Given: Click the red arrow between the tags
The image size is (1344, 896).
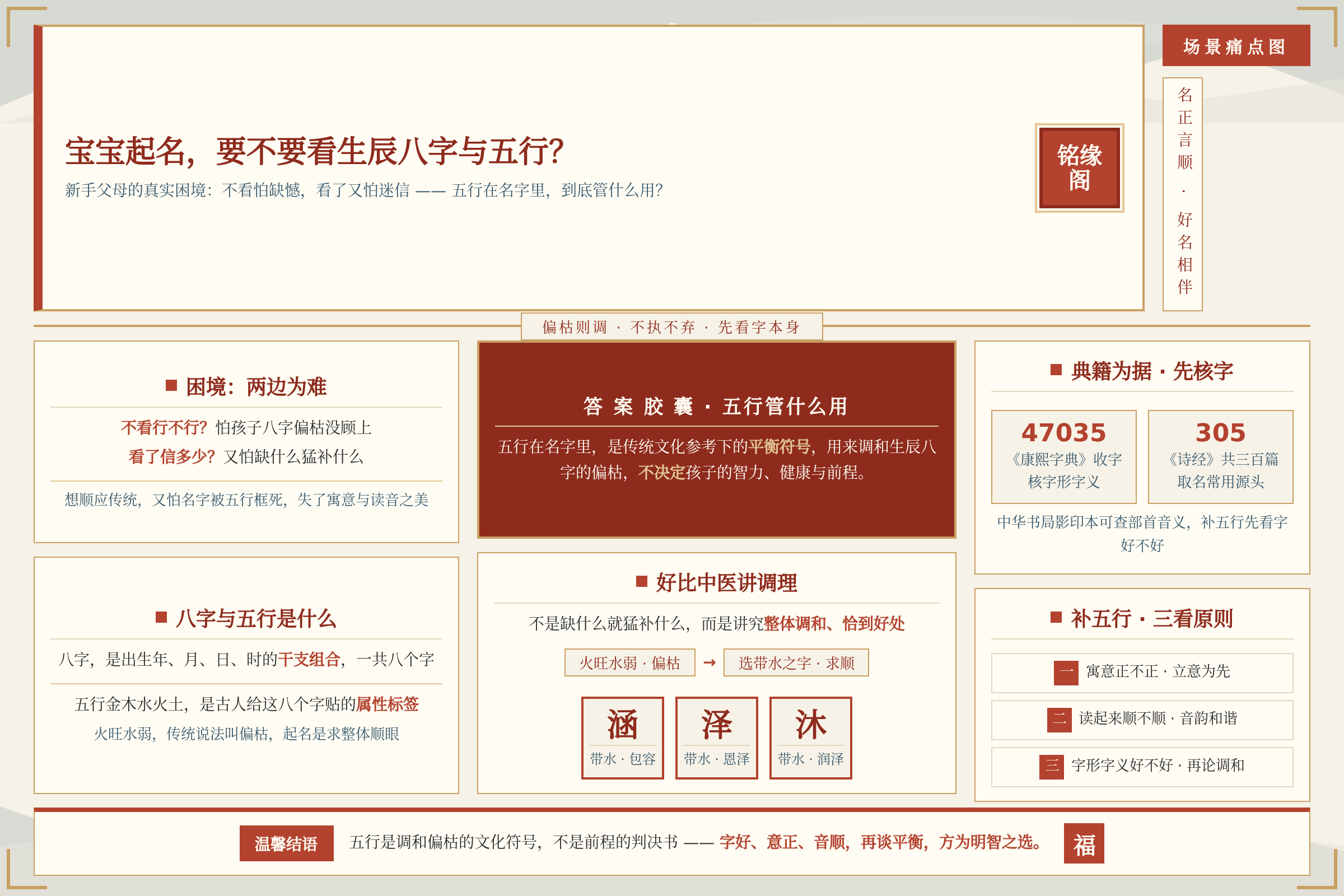Looking at the screenshot, I should point(709,662).
